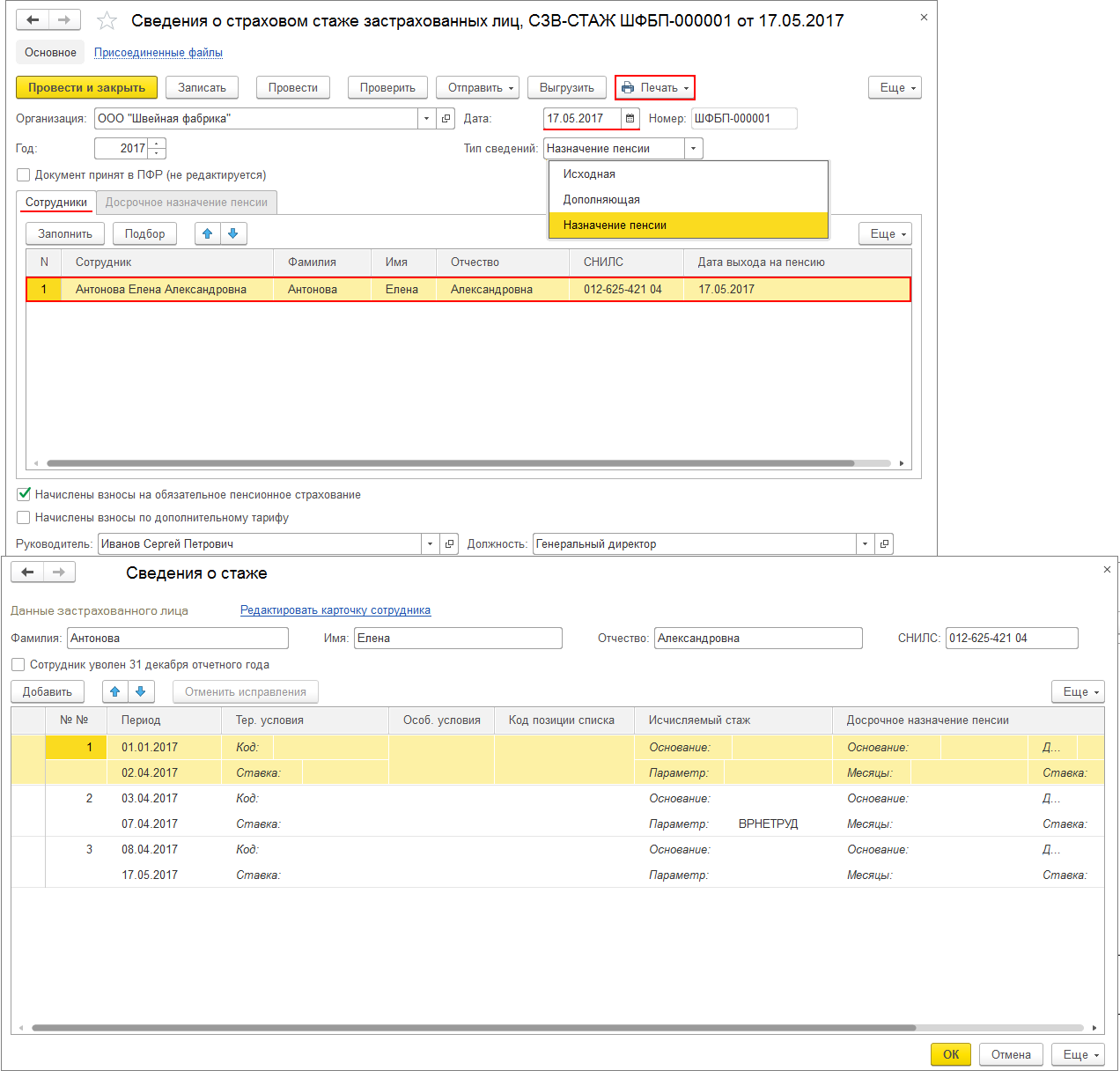Expand the Должность dropdown list
The width and height of the screenshot is (1120, 1071).
pyautogui.click(x=865, y=544)
